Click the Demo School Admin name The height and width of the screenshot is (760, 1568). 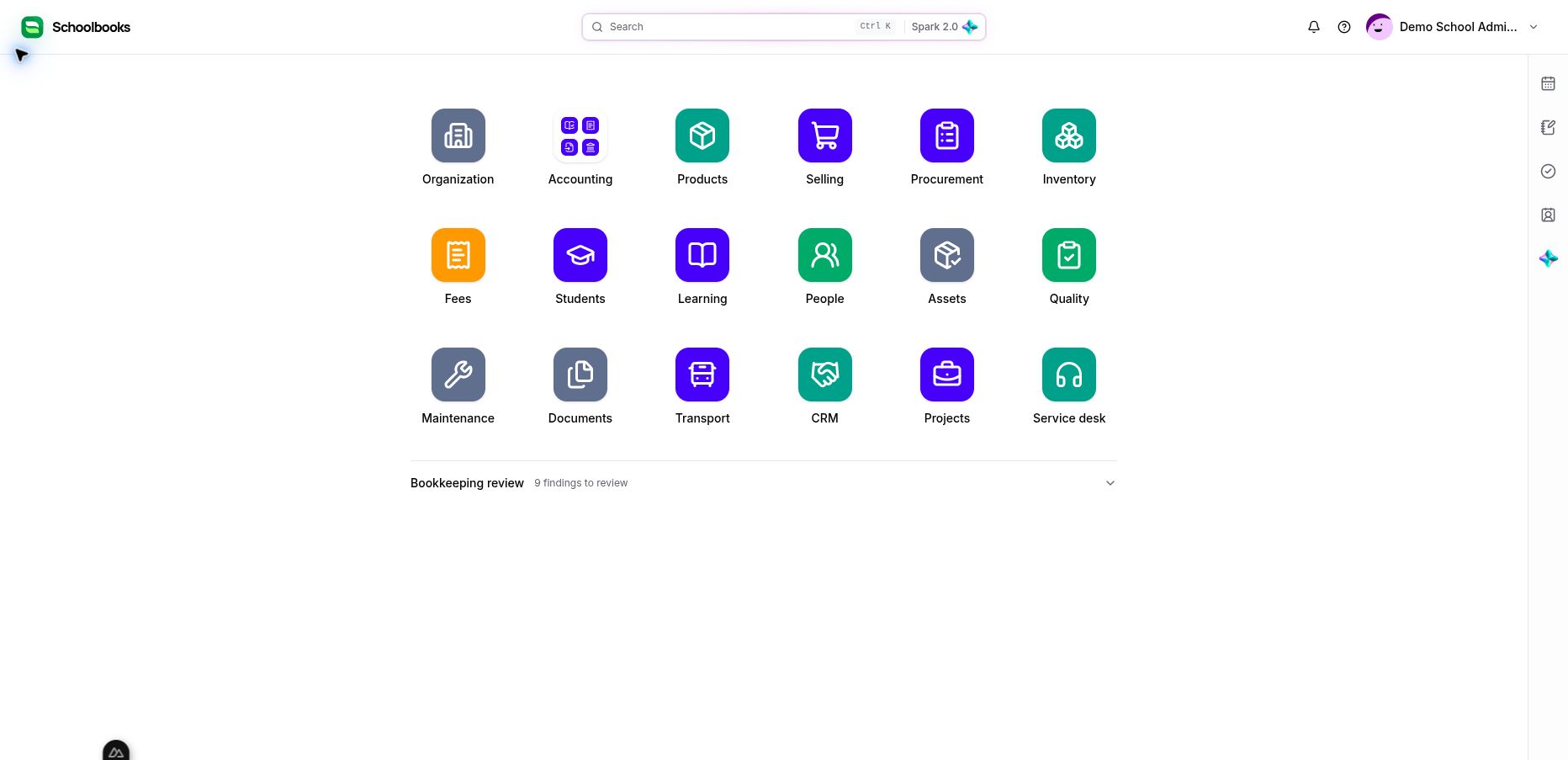[x=1458, y=27]
